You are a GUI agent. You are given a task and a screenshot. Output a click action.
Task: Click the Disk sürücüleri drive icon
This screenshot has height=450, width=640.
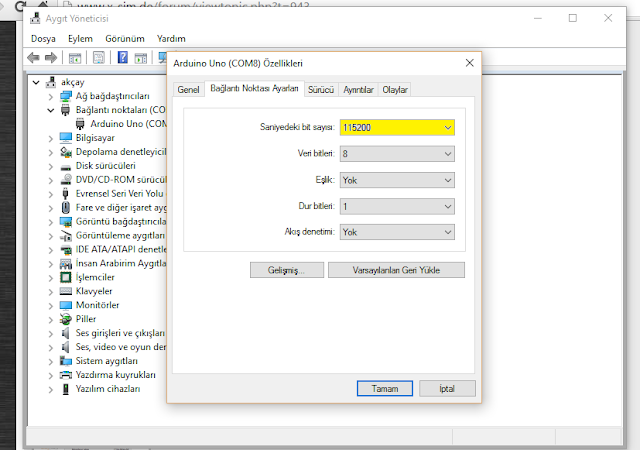tap(66, 167)
